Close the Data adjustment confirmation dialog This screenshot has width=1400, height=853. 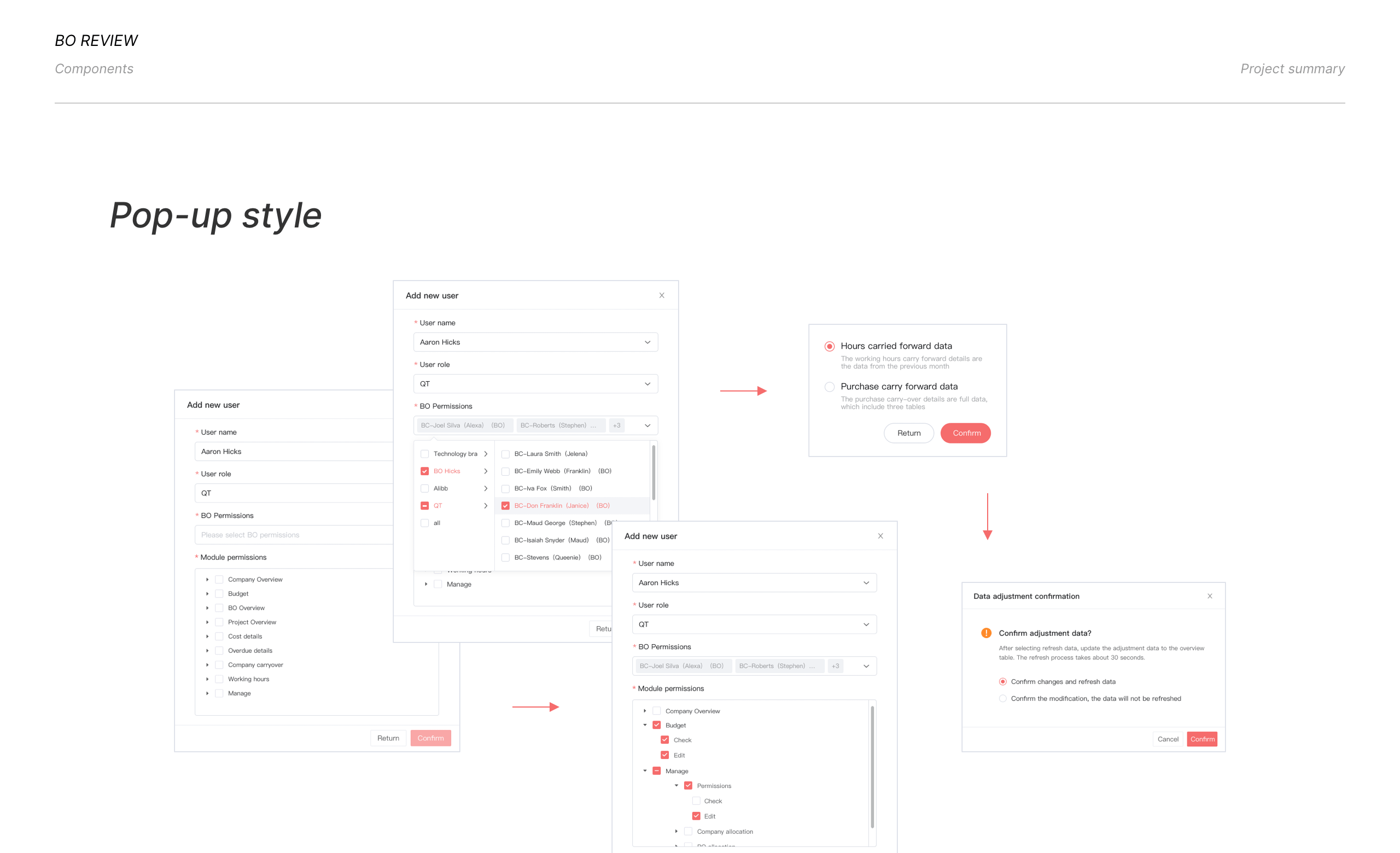coord(1210,597)
